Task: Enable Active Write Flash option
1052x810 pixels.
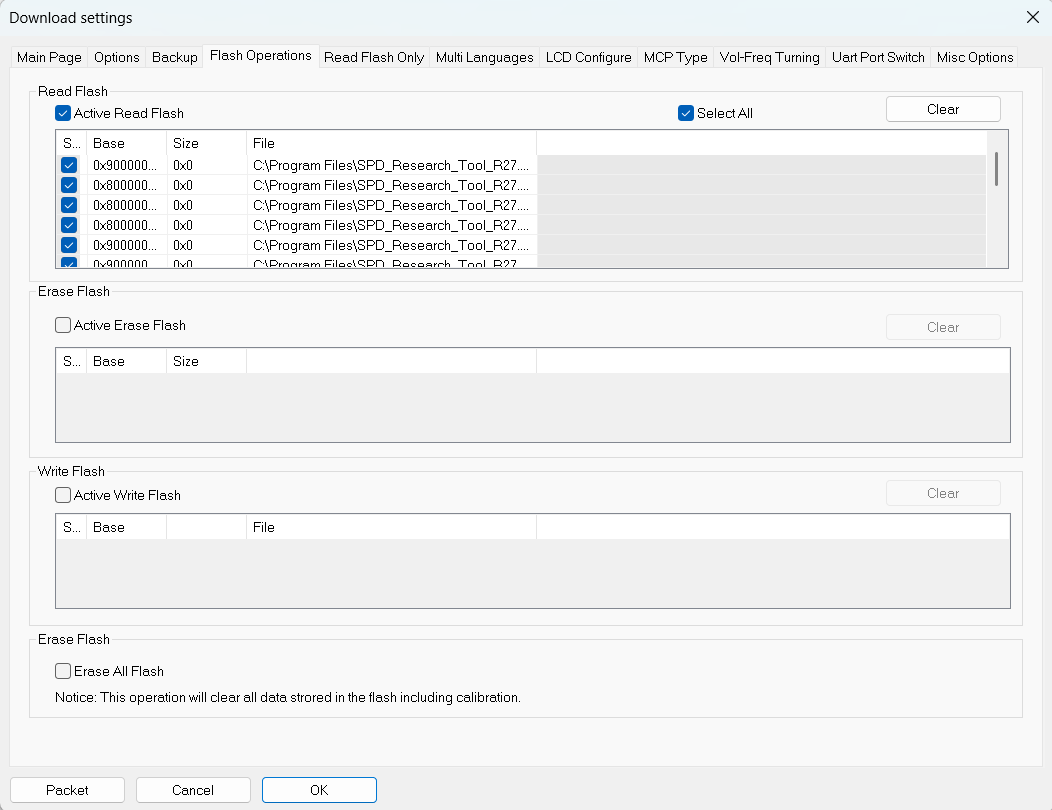Action: (x=64, y=495)
